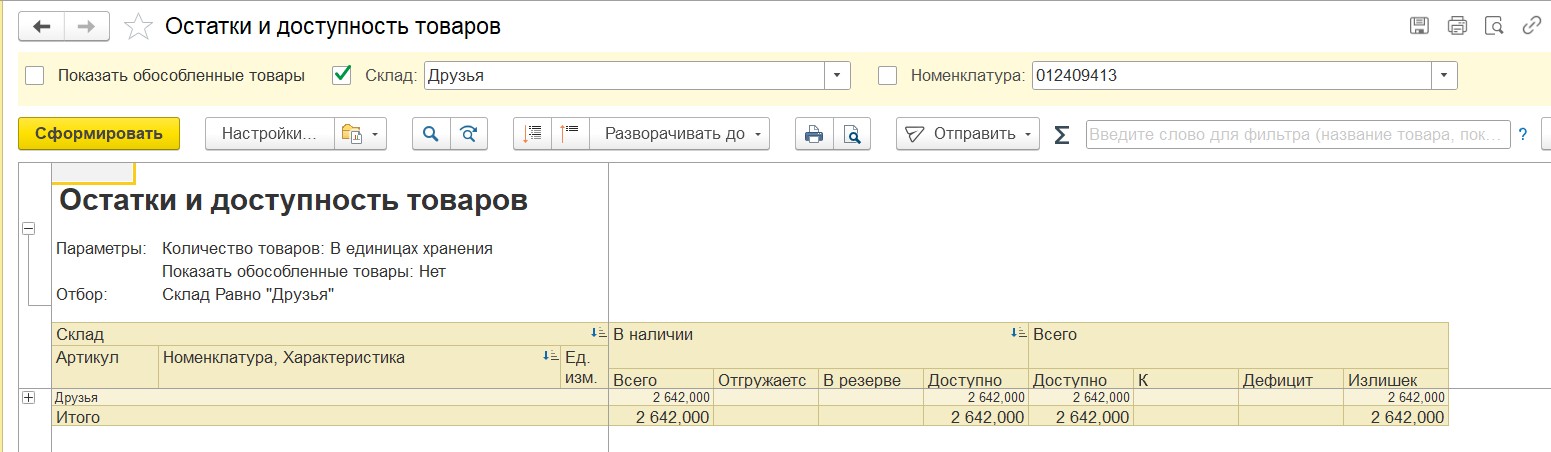
Task: Expand the Друзья row group
Action: point(29,397)
